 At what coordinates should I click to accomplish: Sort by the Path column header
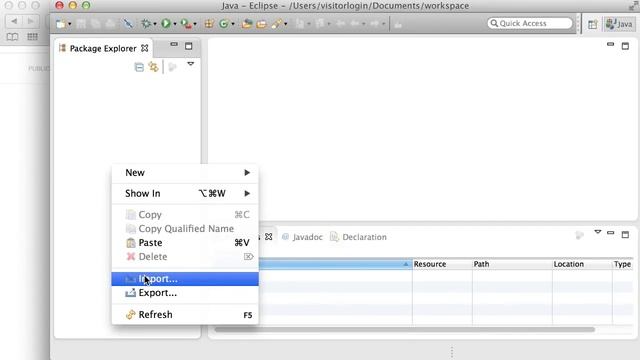(512, 264)
